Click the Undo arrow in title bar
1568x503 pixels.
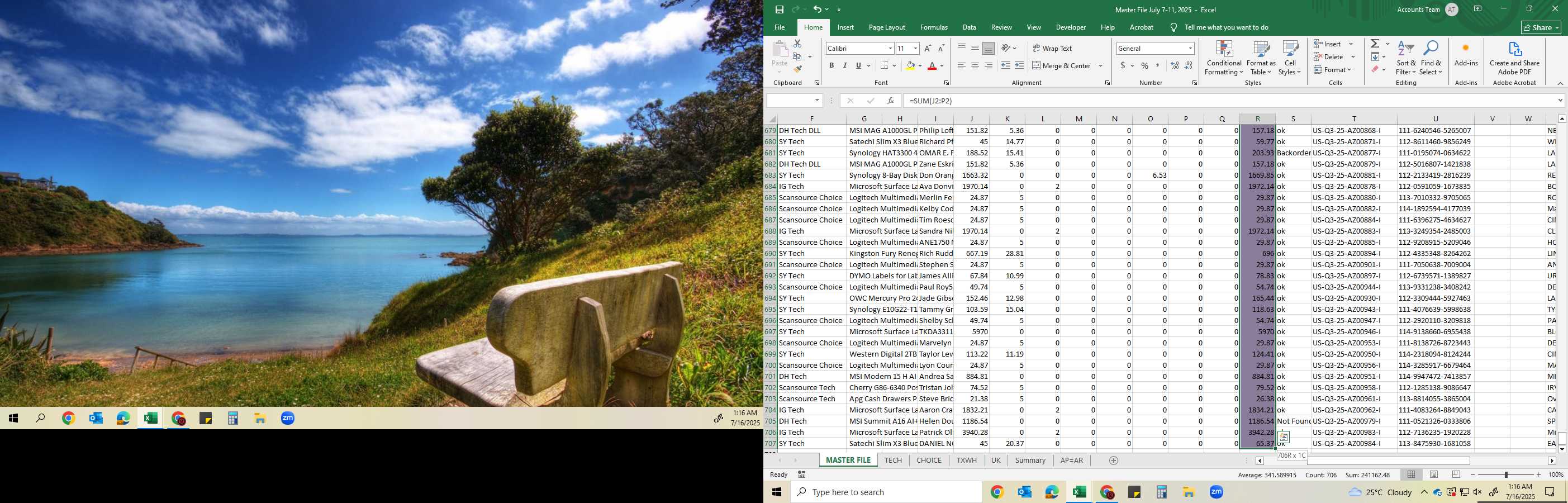click(x=817, y=9)
